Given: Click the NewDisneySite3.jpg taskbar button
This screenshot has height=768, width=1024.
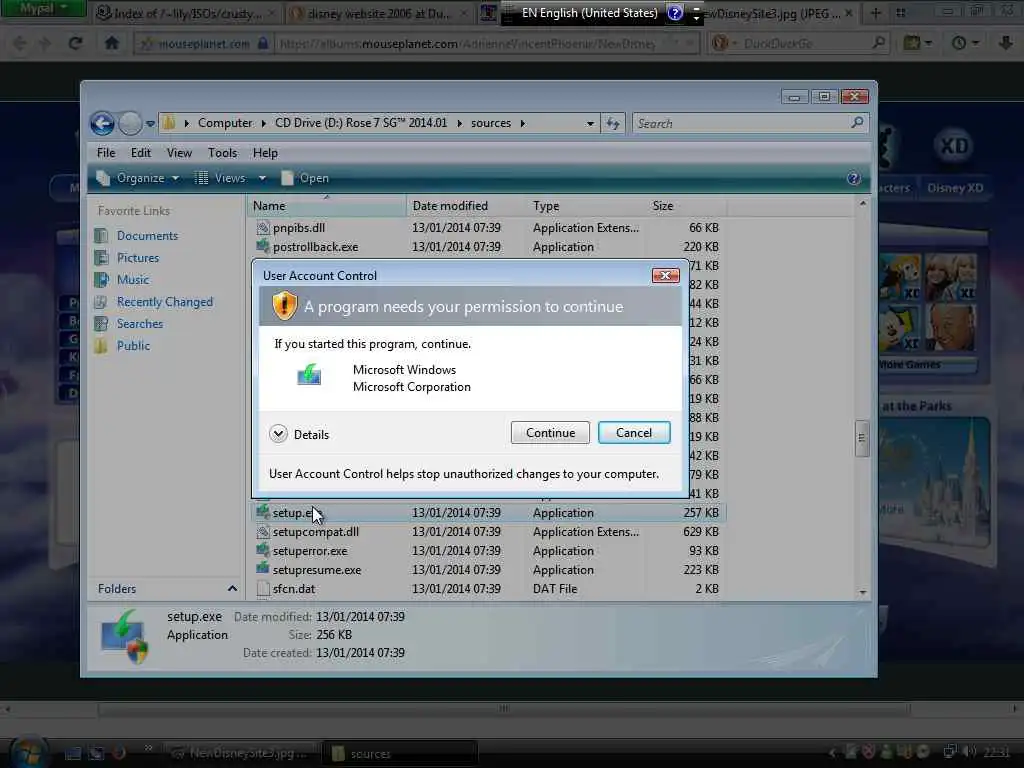Looking at the screenshot, I should (240, 754).
